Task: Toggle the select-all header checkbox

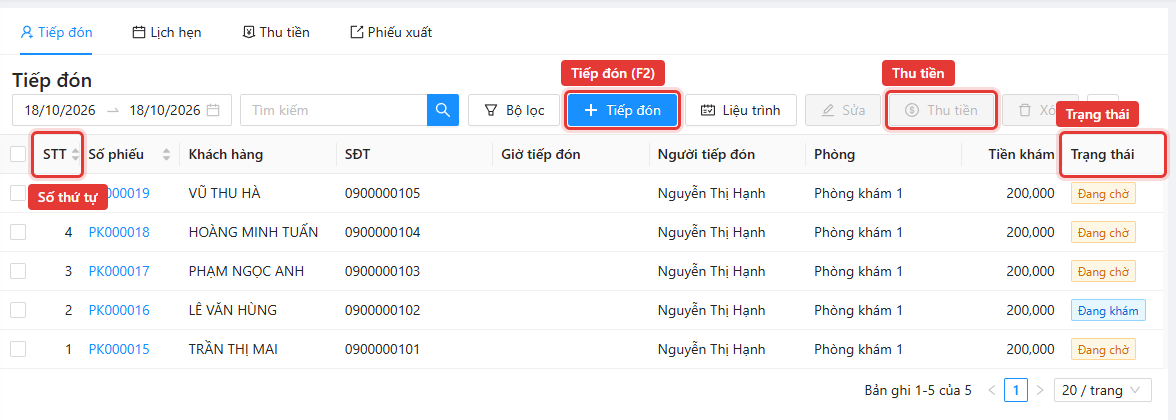Action: tap(18, 154)
